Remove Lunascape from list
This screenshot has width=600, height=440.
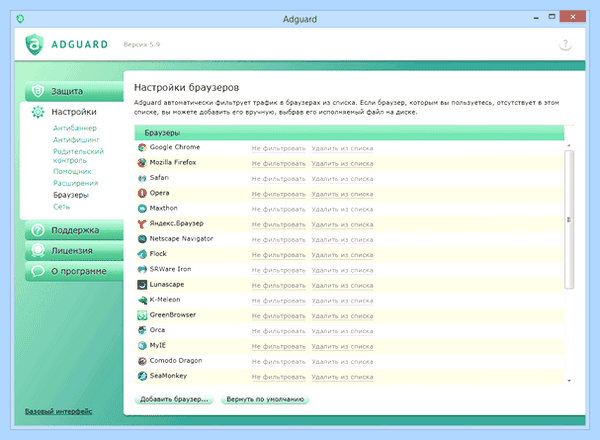pyautogui.click(x=342, y=285)
